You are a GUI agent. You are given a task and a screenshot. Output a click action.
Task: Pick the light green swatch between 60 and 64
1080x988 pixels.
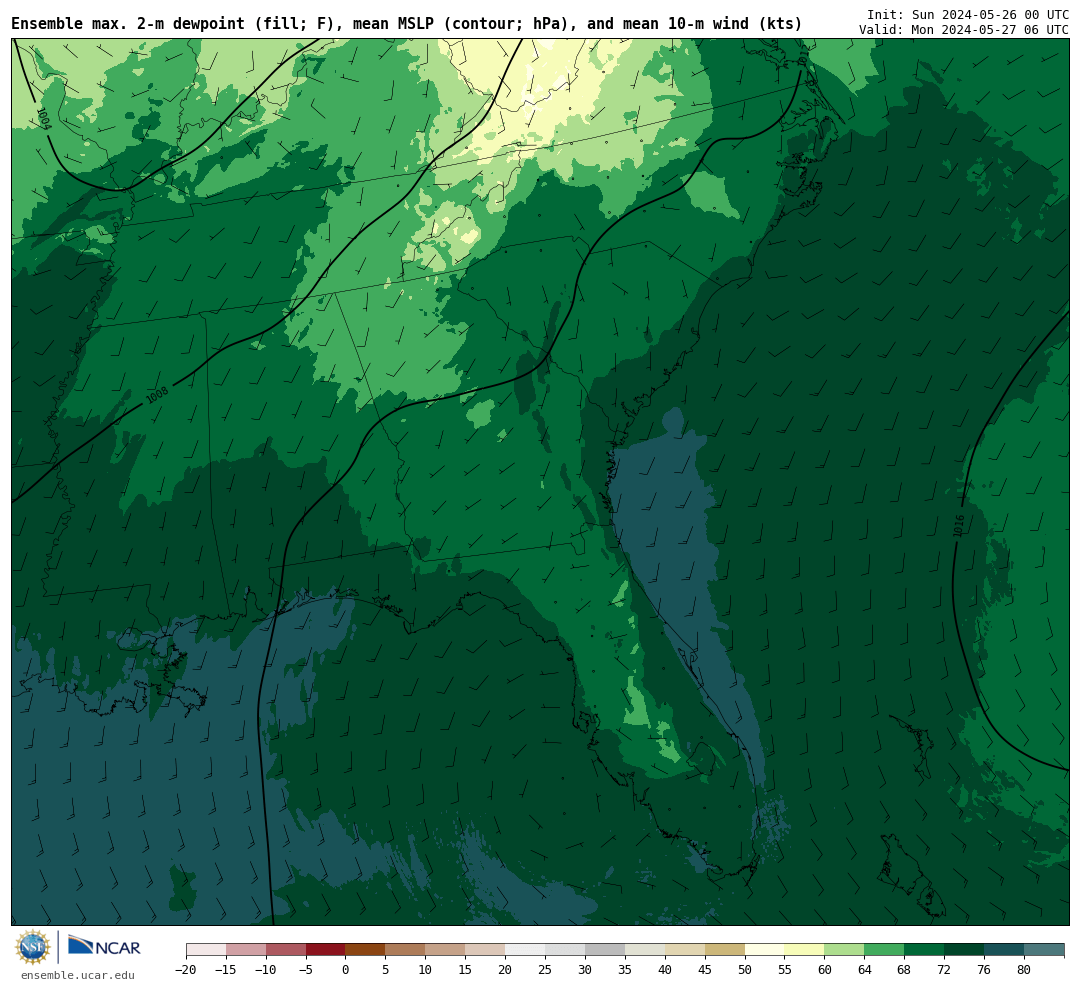click(x=845, y=950)
